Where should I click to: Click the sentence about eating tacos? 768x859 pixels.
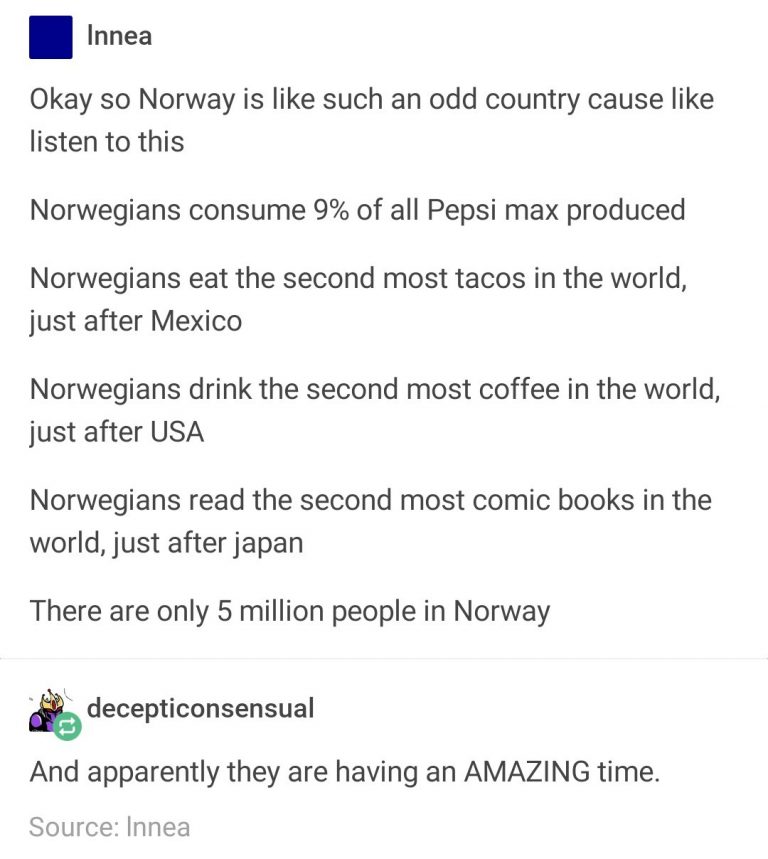pyautogui.click(x=358, y=299)
